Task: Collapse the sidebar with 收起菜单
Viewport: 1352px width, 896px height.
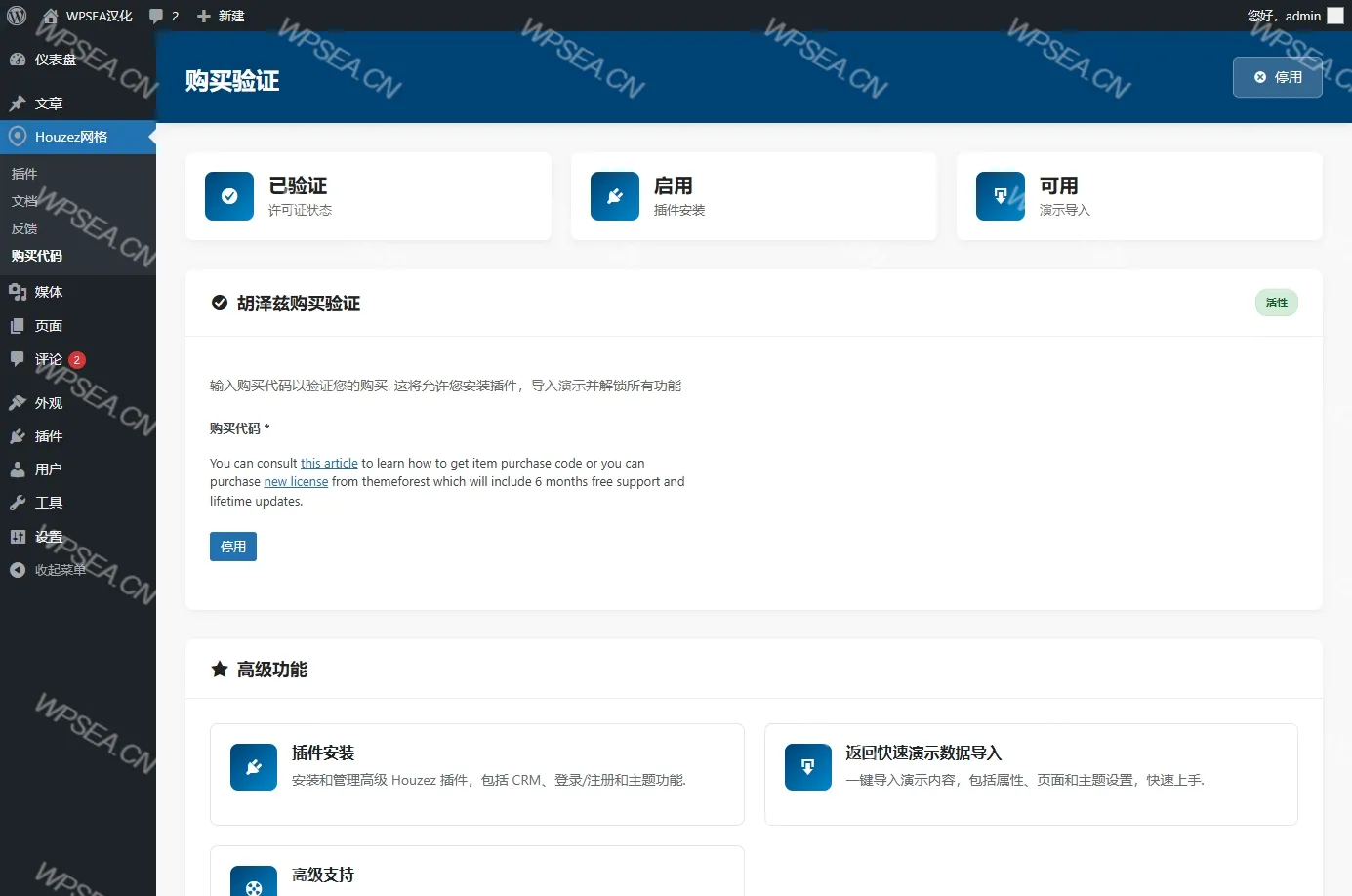Action: [78, 570]
